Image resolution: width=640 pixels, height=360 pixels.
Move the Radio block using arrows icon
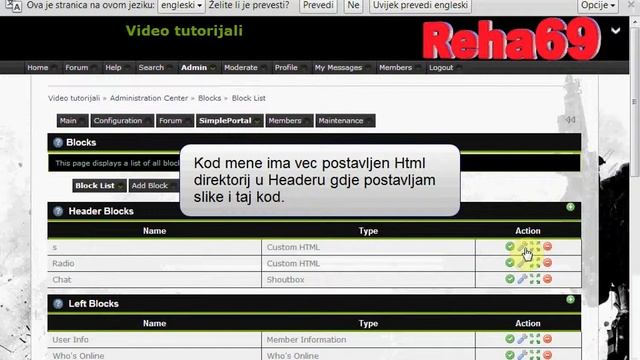535,263
